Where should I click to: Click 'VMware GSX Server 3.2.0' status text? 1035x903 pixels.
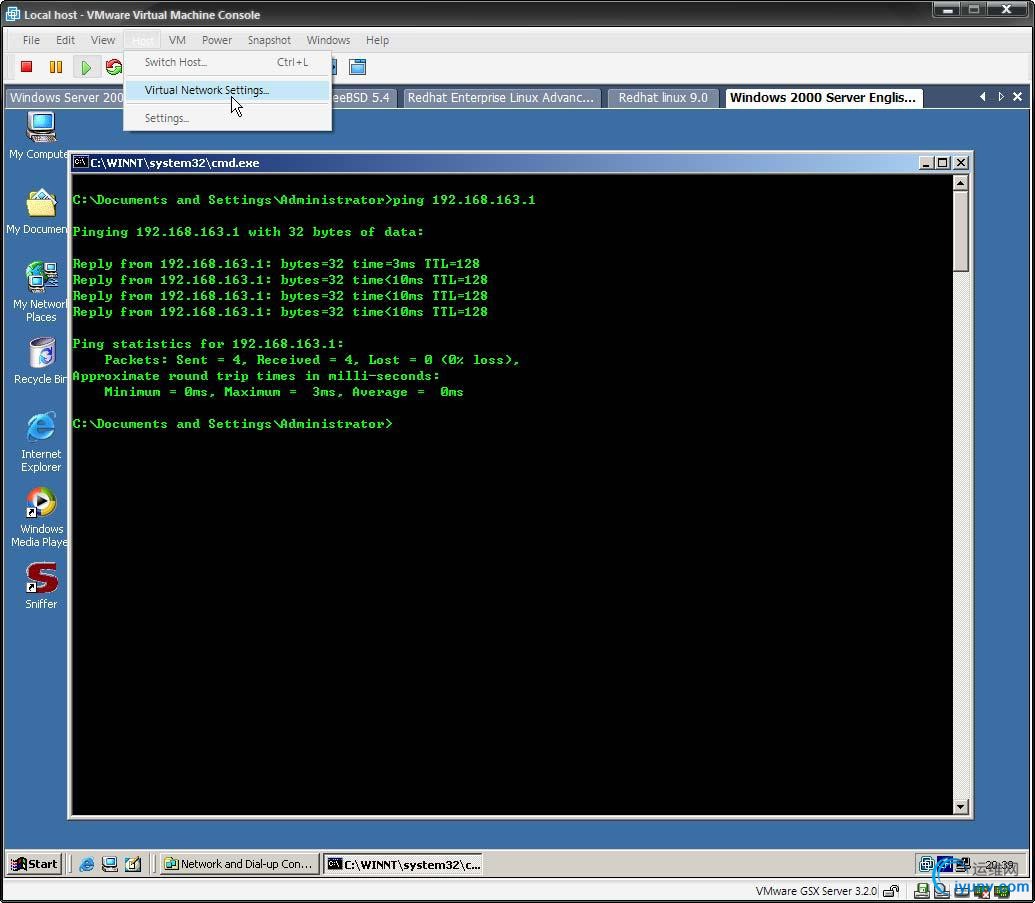pyautogui.click(x=816, y=891)
